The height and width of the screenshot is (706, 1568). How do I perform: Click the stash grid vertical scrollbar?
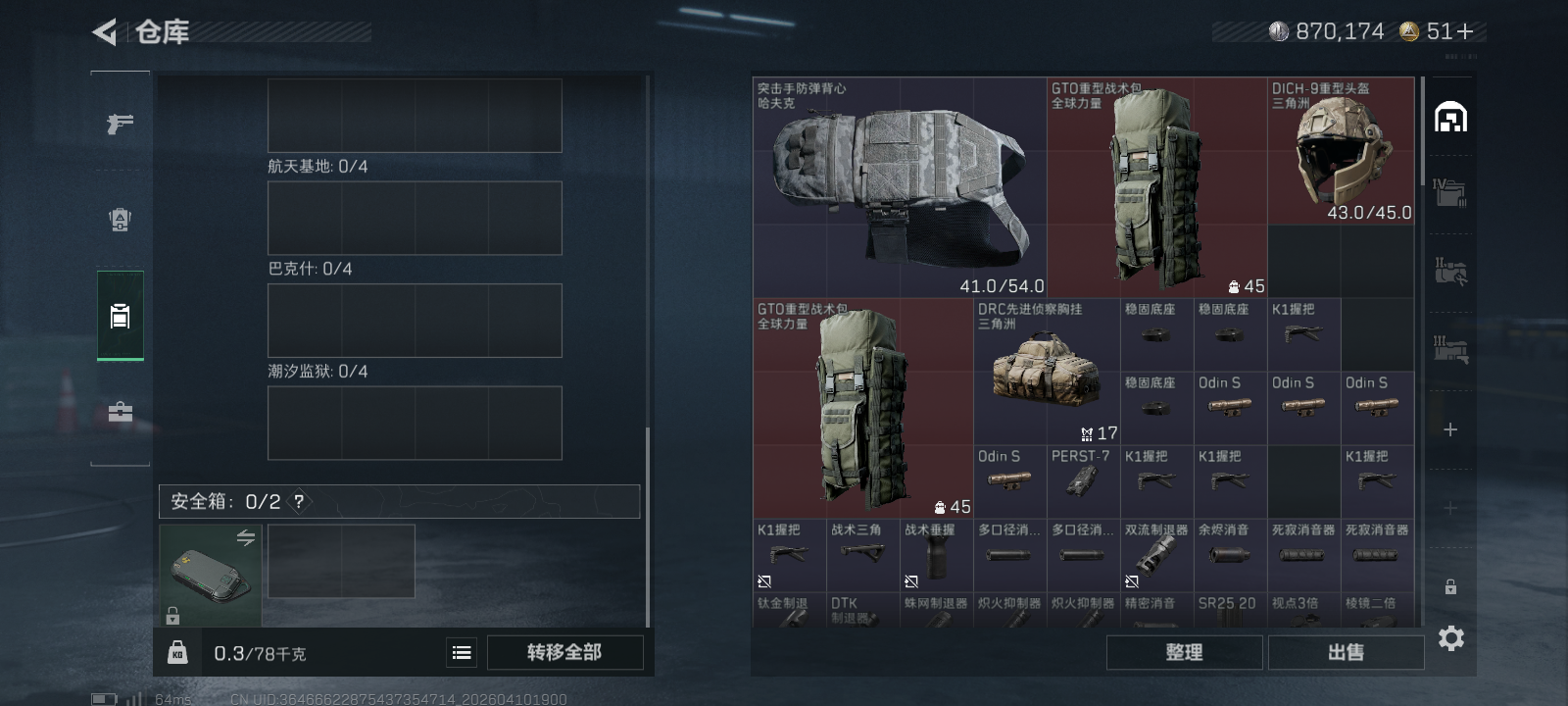click(1423, 131)
